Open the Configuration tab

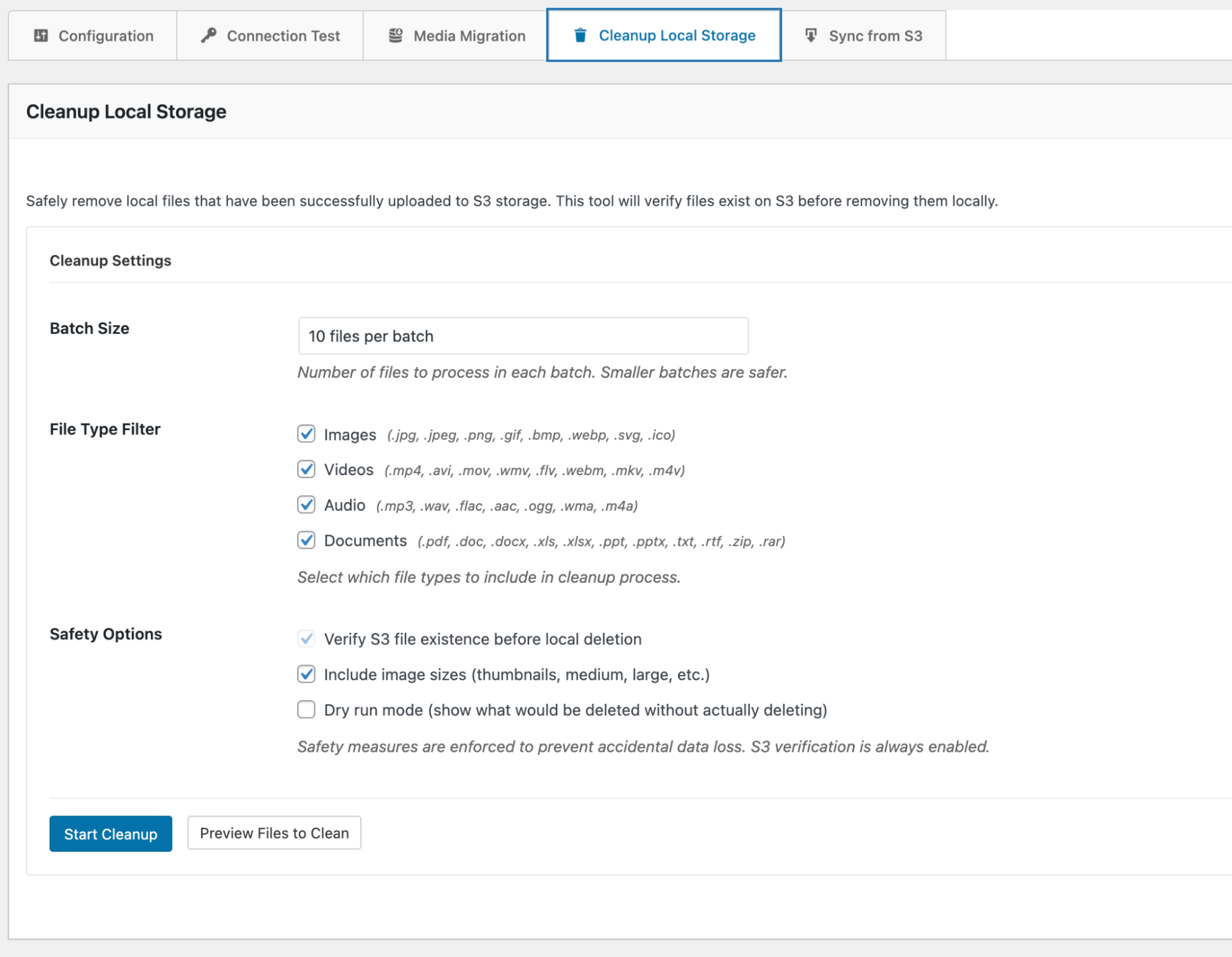105,36
